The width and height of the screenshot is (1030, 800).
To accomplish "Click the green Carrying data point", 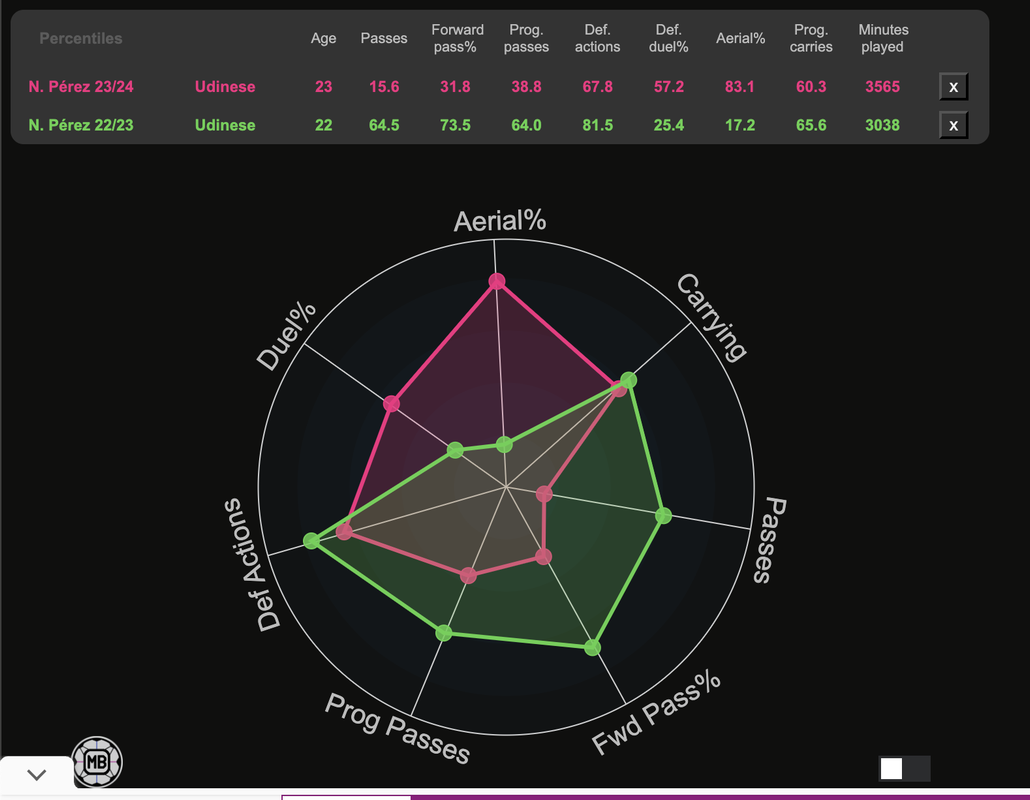I will pos(629,380).
